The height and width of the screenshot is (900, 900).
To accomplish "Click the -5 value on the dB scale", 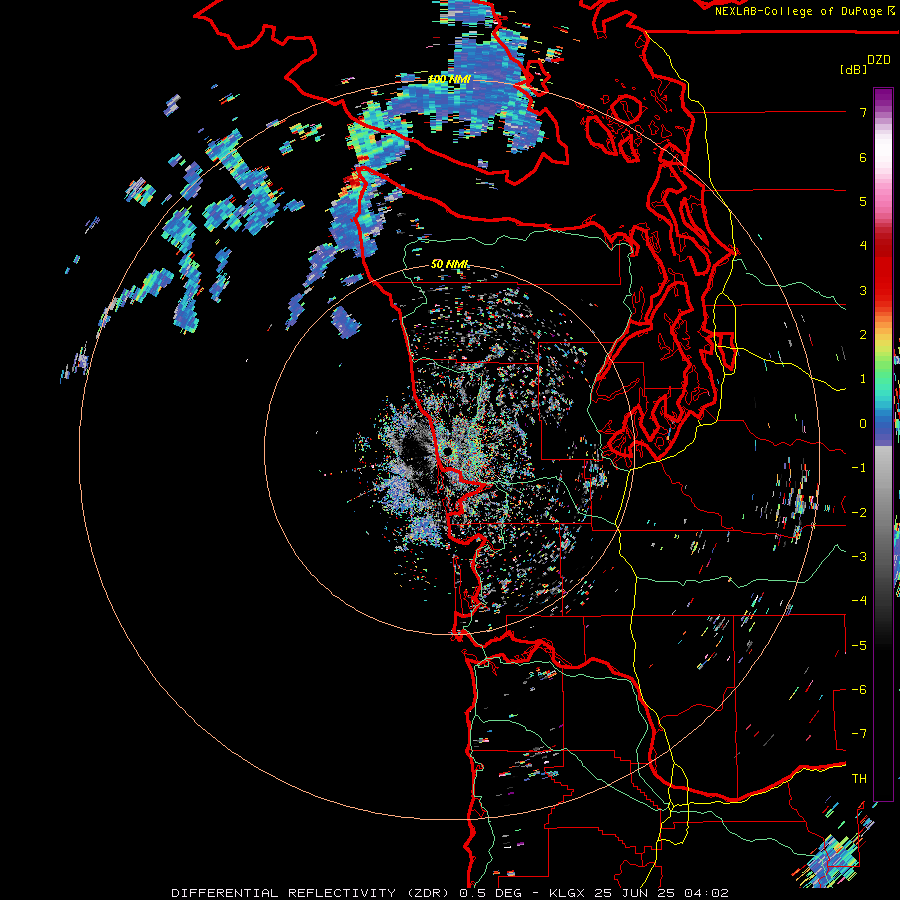I will click(859, 646).
